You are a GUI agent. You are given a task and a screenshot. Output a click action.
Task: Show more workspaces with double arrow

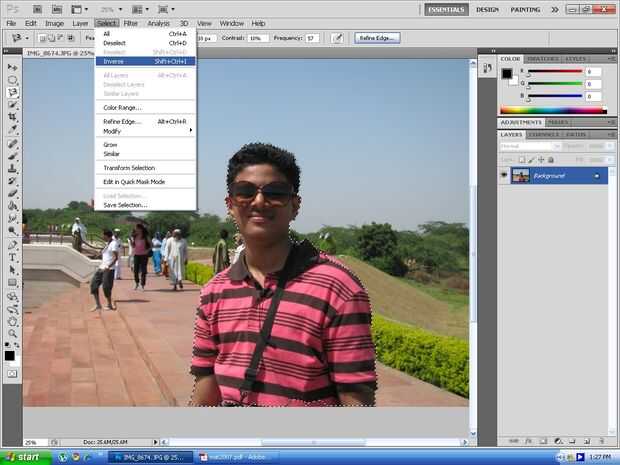click(555, 9)
